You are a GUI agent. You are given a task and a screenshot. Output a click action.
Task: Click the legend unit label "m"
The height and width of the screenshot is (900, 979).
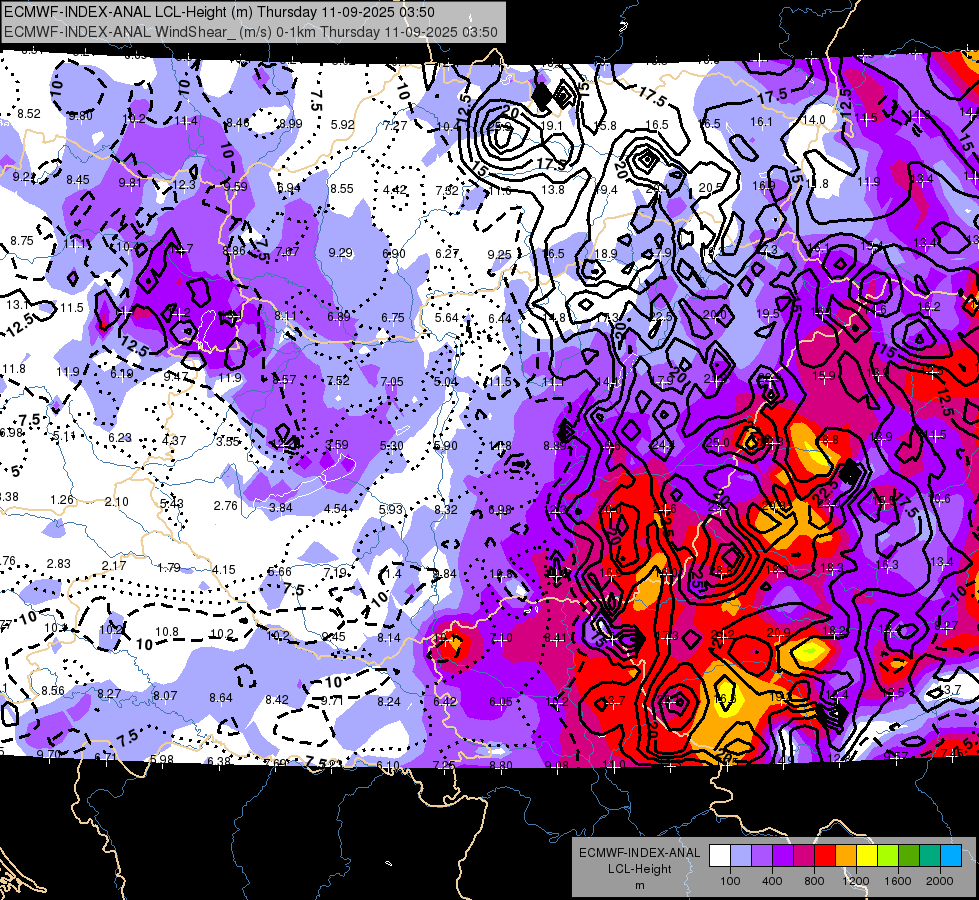[x=639, y=885]
